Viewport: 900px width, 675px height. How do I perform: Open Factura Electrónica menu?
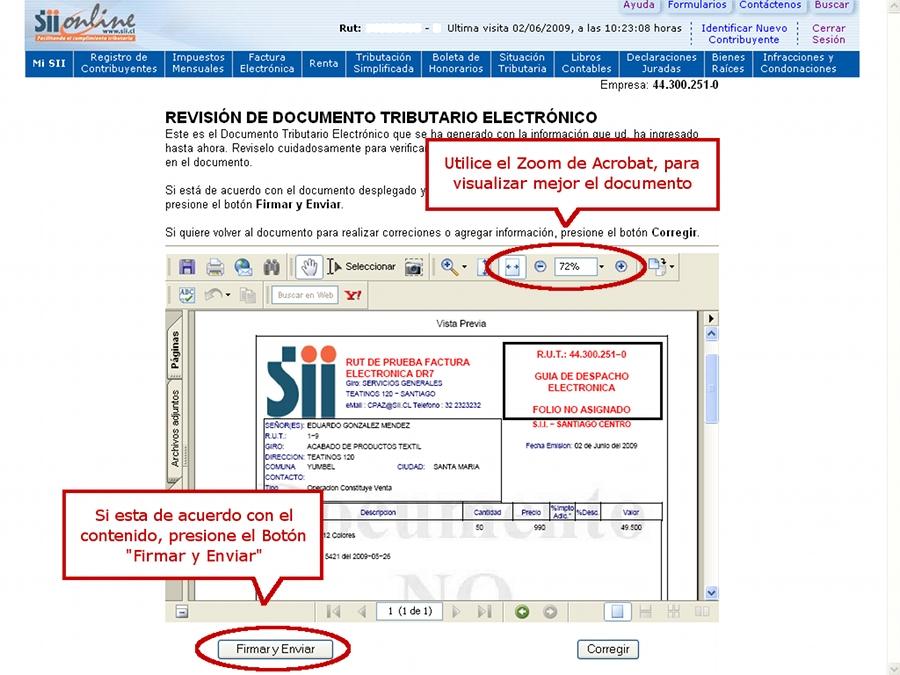[x=267, y=63]
